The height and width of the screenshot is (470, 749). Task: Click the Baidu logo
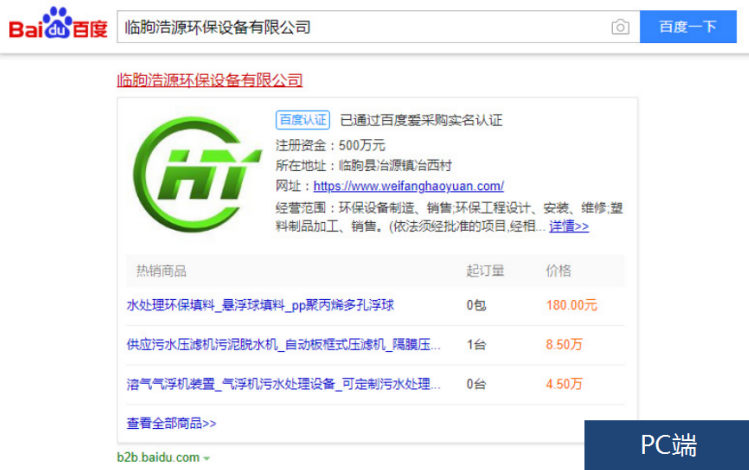(58, 23)
